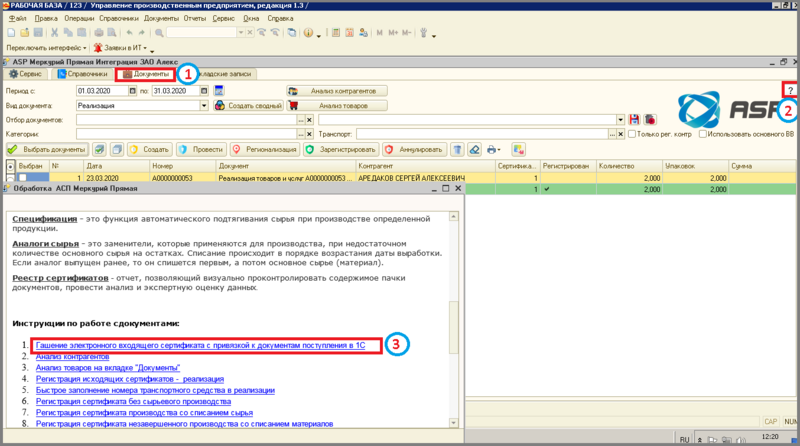Screen dimensions: 800x446
Task: Switch to the Справочники tab
Action: (84, 74)
